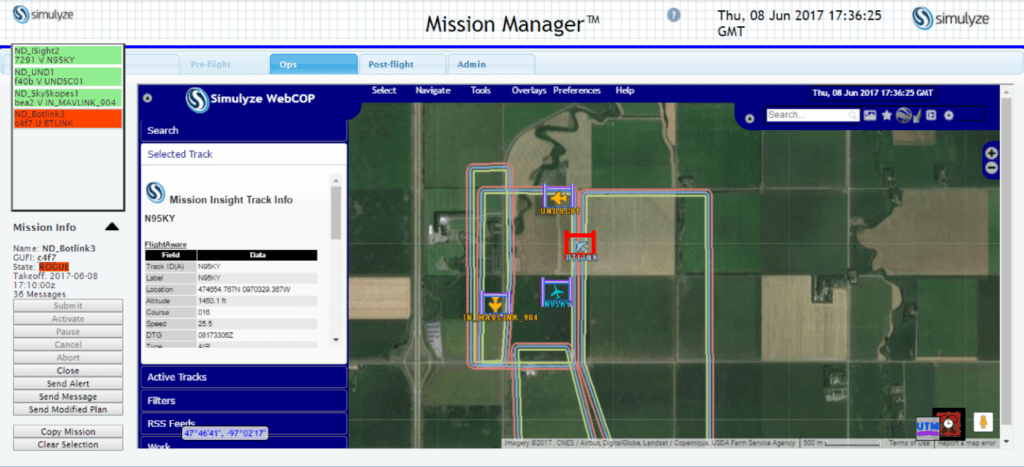Click the Pause button
Image resolution: width=1024 pixels, height=467 pixels.
[68, 332]
